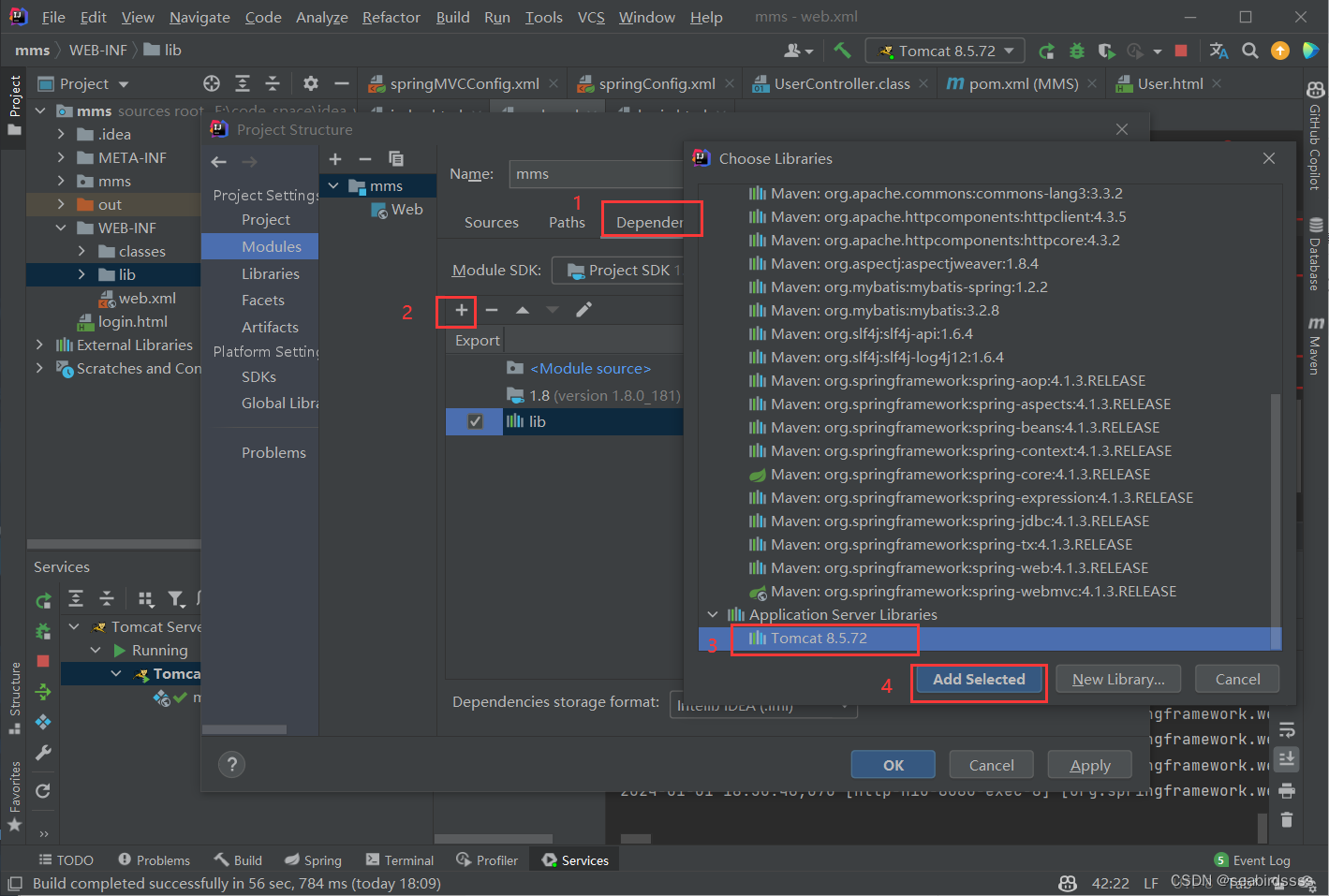Click the add dependency plus button
The image size is (1329, 896).
(461, 310)
